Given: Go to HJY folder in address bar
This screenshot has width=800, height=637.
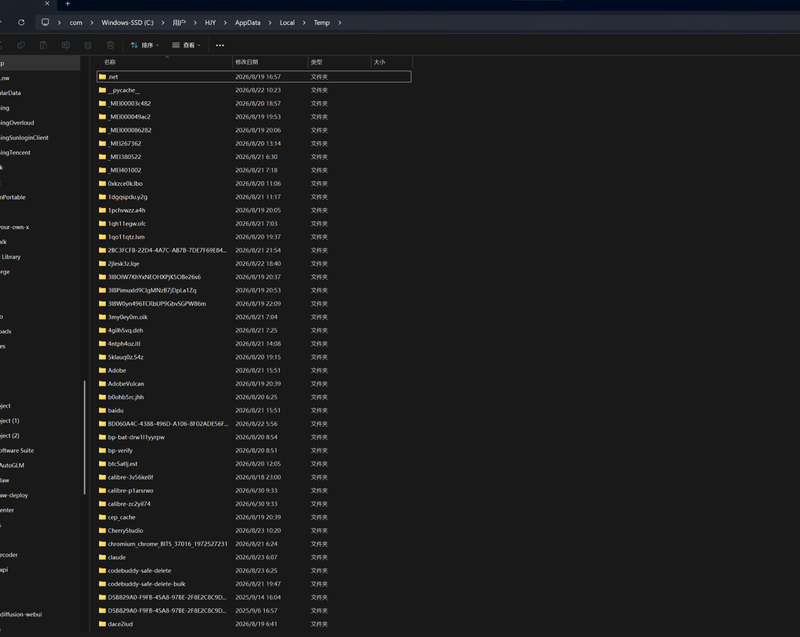Looking at the screenshot, I should coord(210,22).
